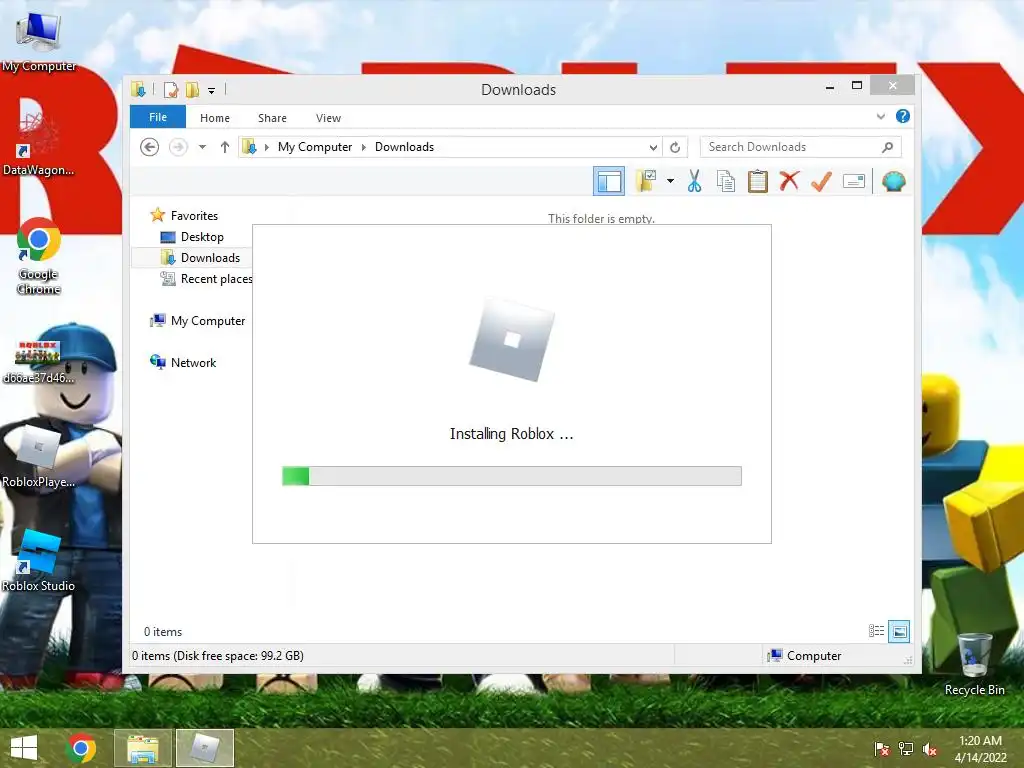1024x768 pixels.
Task: Open My Computer desktop icon
Action: pos(39,41)
